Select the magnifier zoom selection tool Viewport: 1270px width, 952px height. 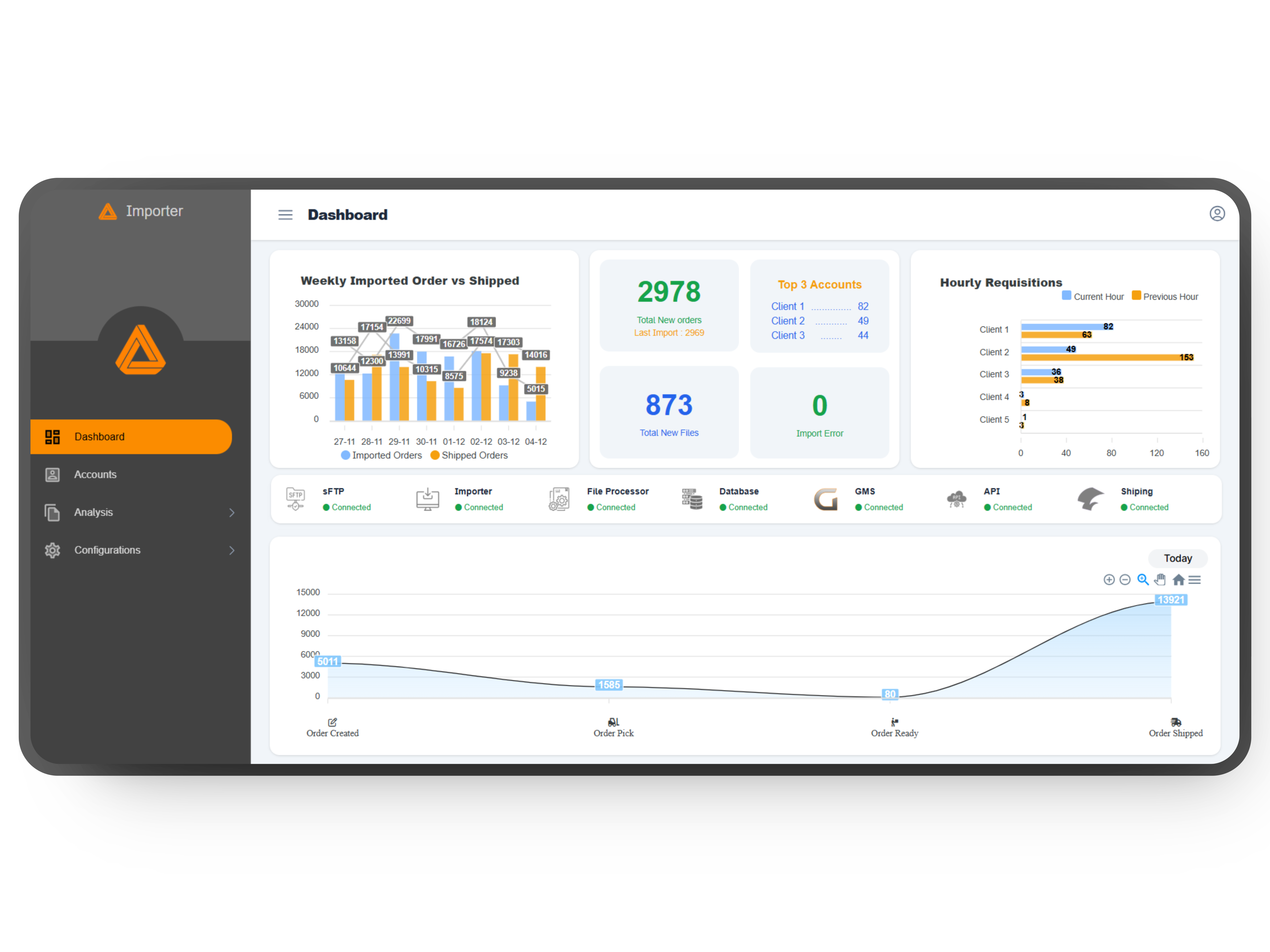pos(1143,580)
